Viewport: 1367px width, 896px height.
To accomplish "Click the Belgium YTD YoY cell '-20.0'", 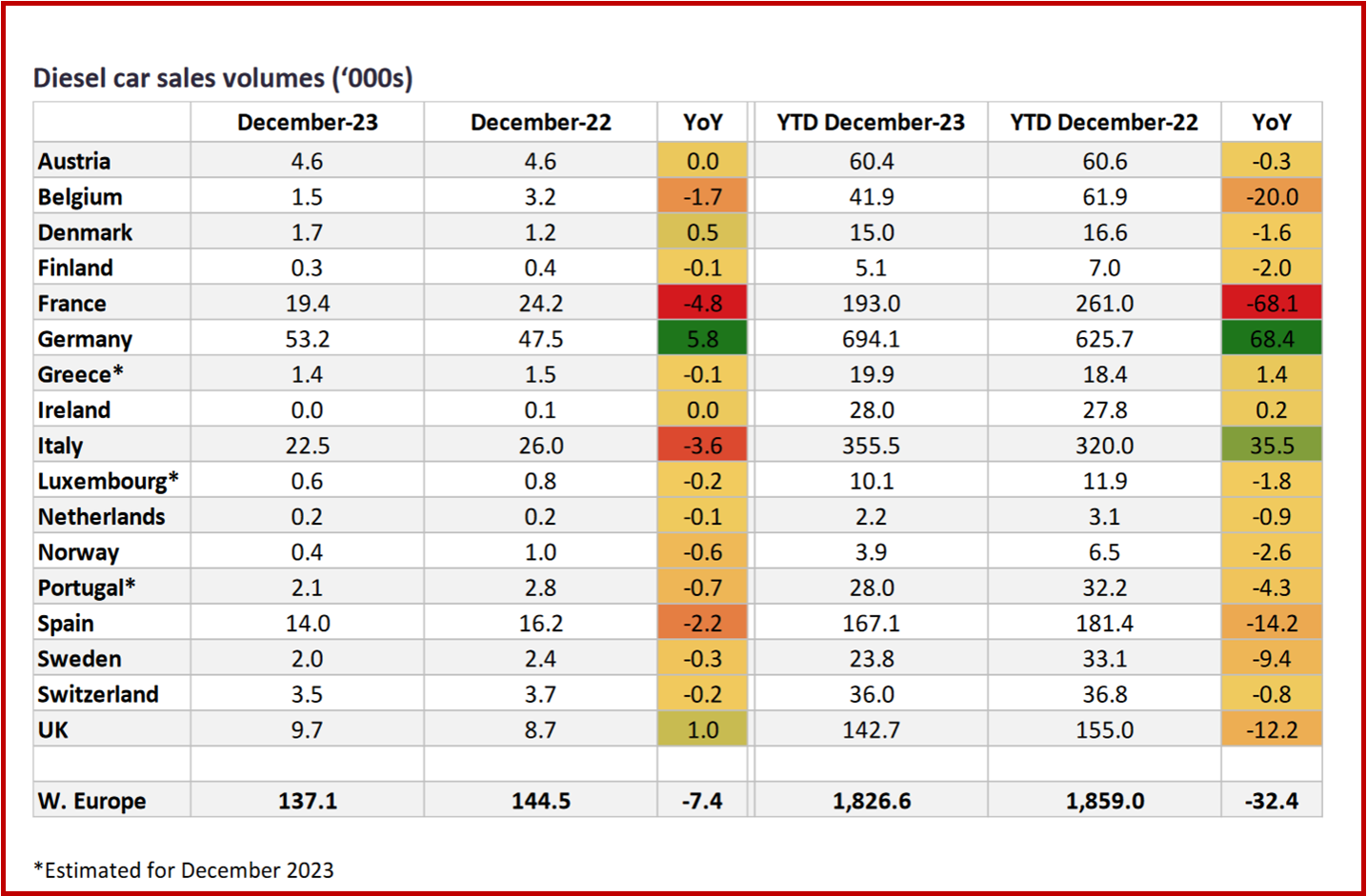I will (x=1272, y=197).
